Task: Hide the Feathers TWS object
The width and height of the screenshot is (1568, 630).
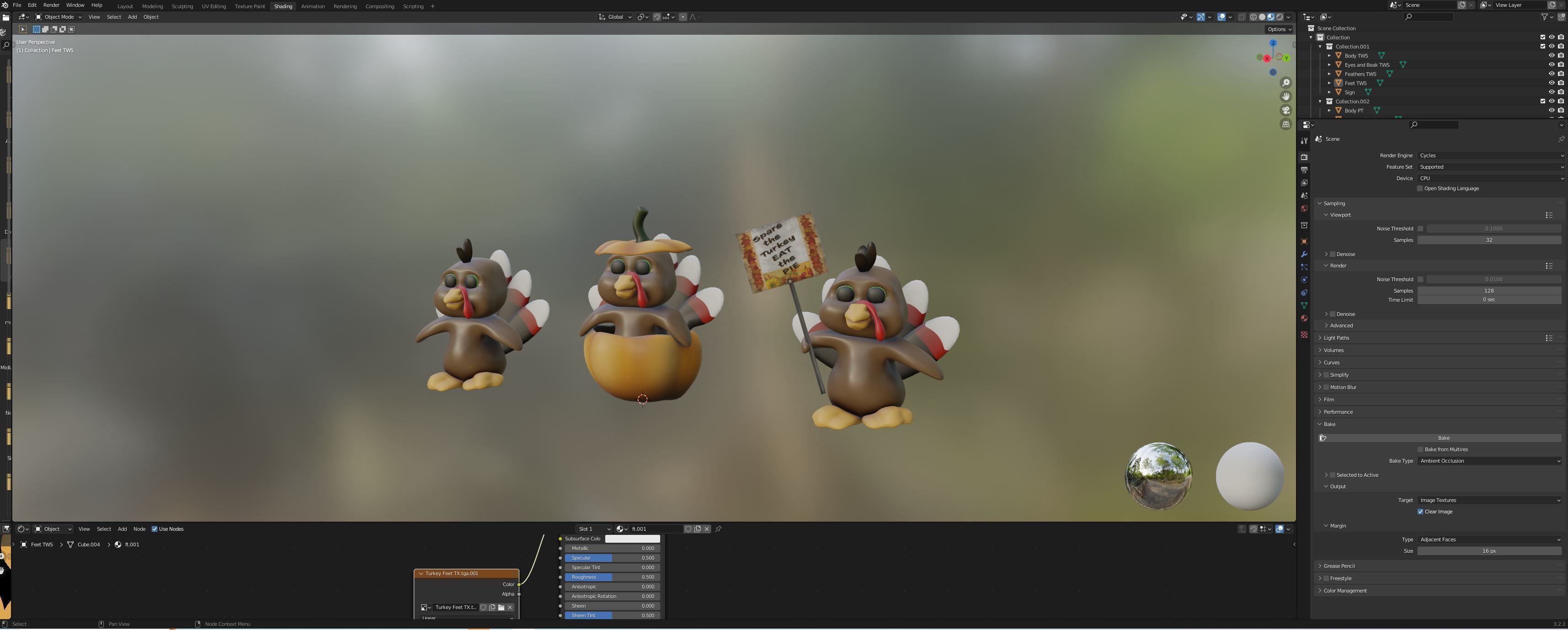Action: 1552,74
